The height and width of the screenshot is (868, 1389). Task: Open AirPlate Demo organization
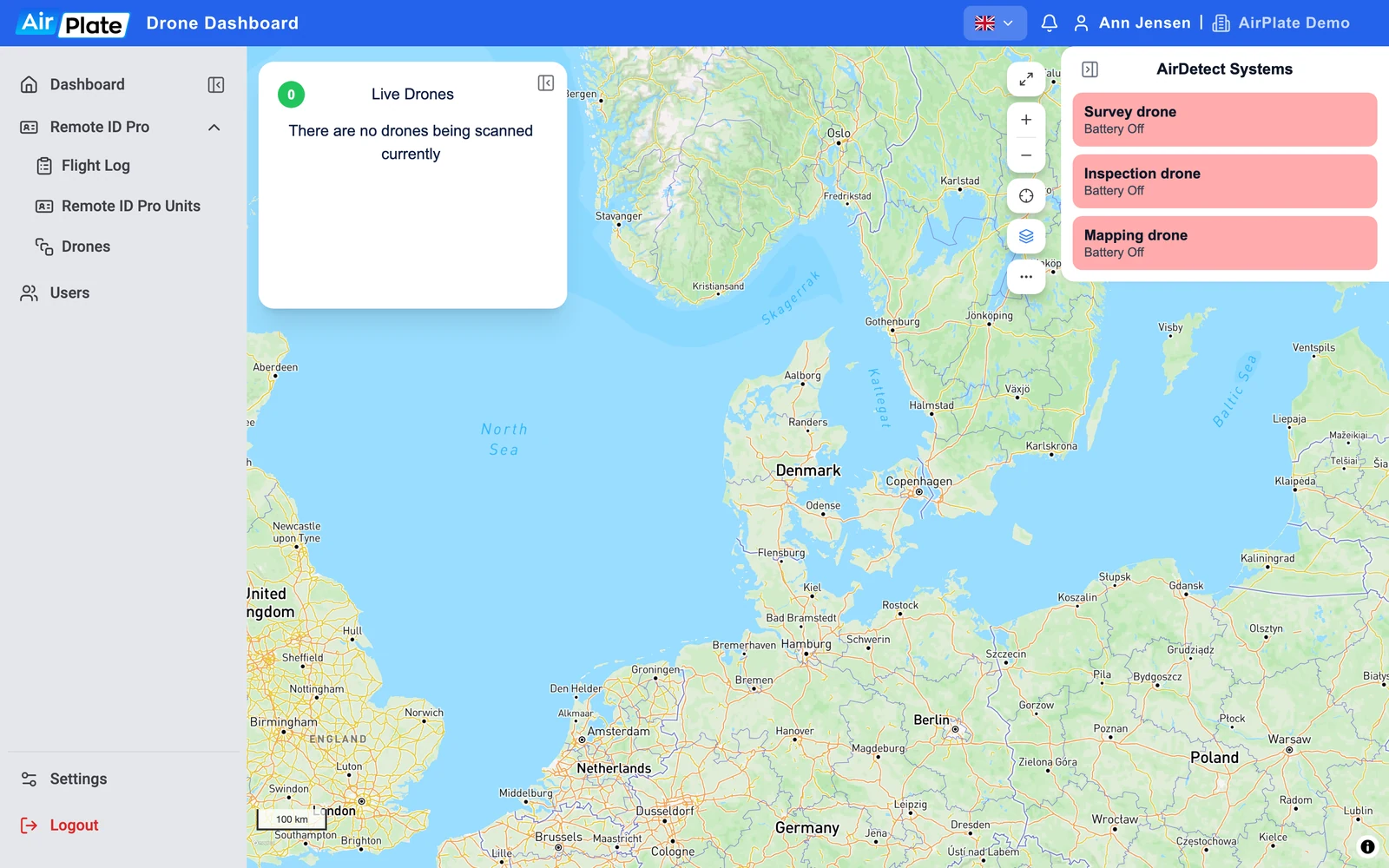[x=1281, y=23]
